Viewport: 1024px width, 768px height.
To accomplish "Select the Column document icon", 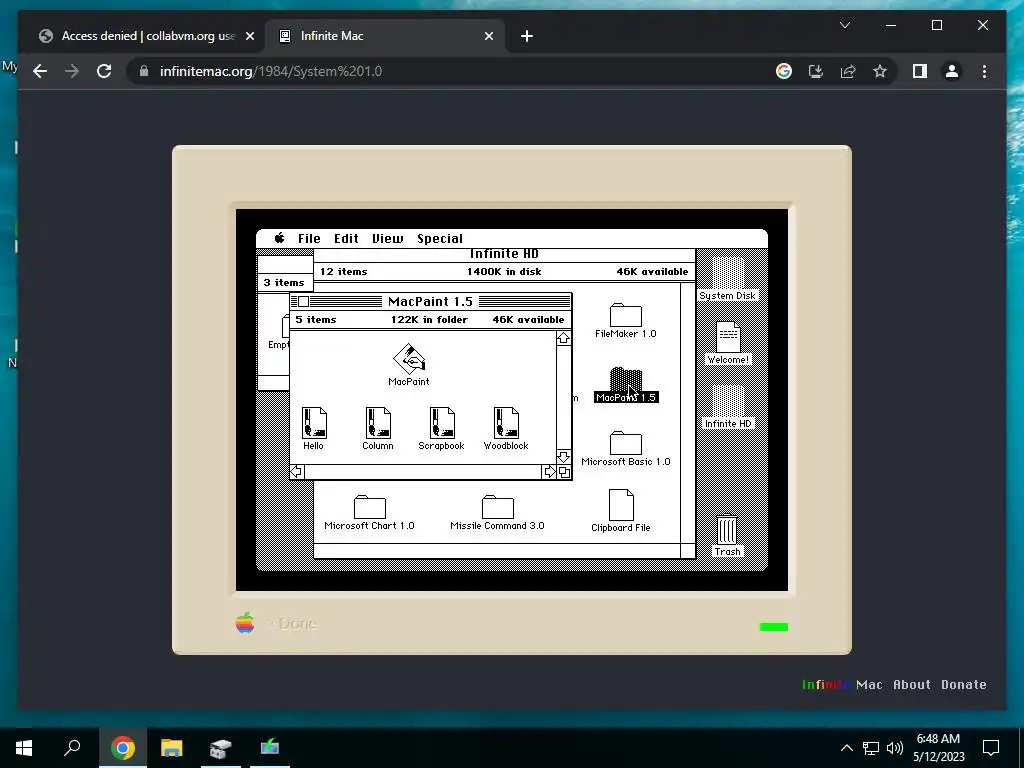I will (x=378, y=423).
